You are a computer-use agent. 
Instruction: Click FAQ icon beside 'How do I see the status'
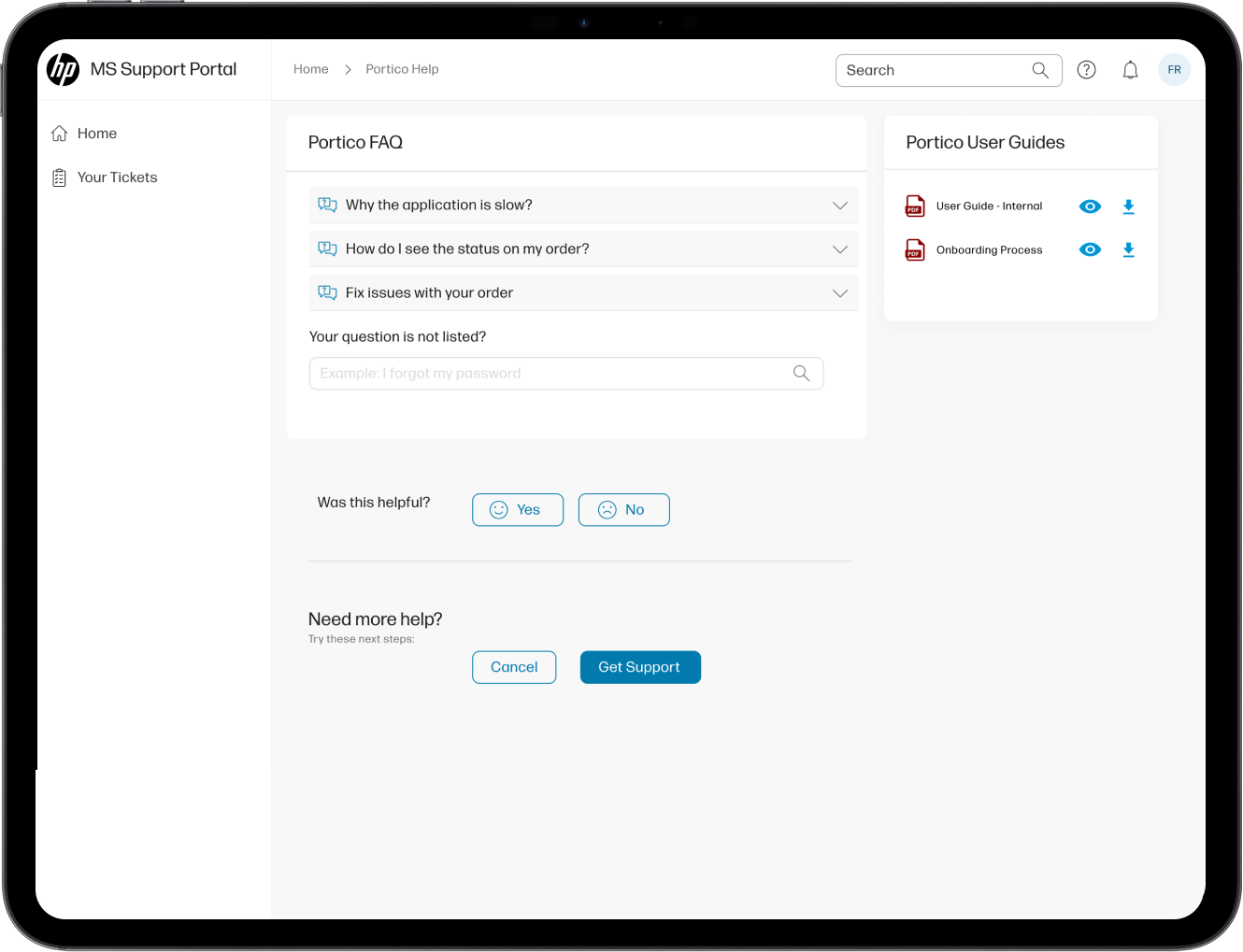[327, 249]
